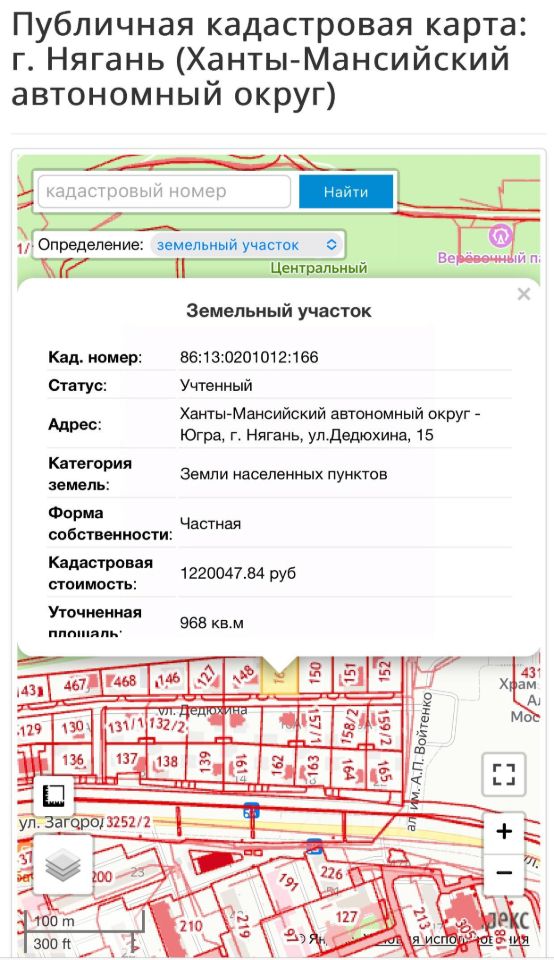554x960 pixels.
Task: Click the solid red building polygon
Action: 214,860
